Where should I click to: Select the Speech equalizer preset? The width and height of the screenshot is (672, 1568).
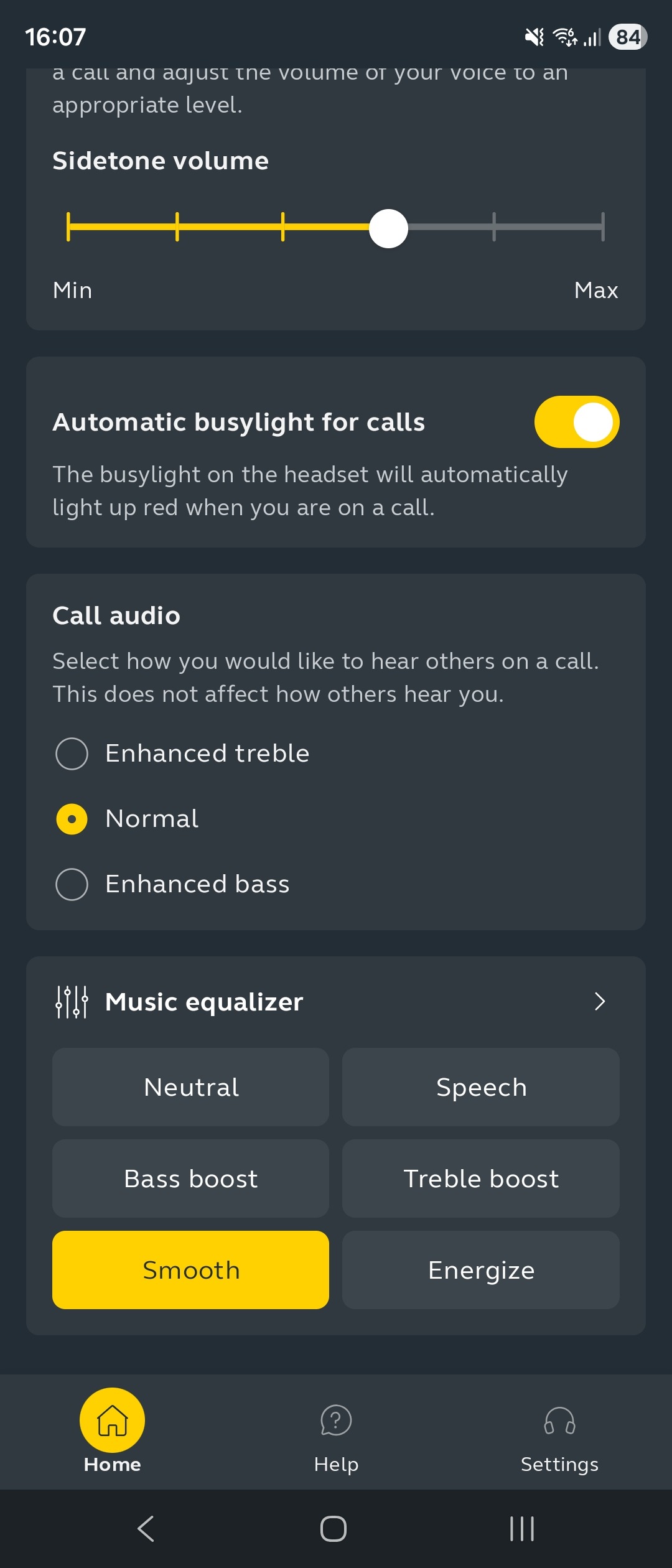(x=481, y=1087)
